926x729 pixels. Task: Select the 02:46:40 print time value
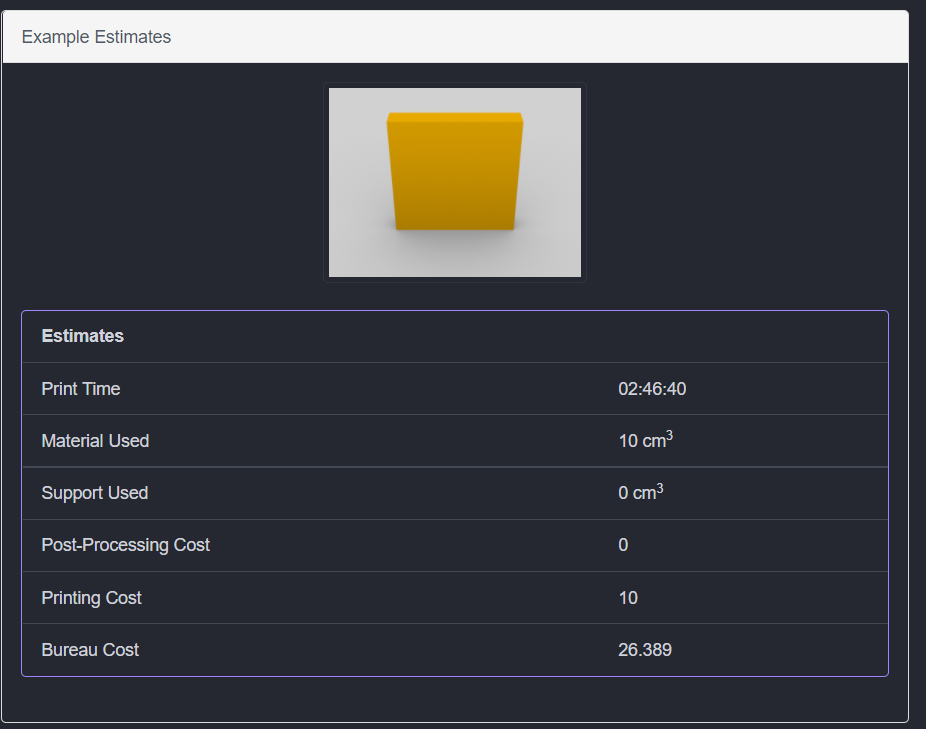(x=652, y=389)
